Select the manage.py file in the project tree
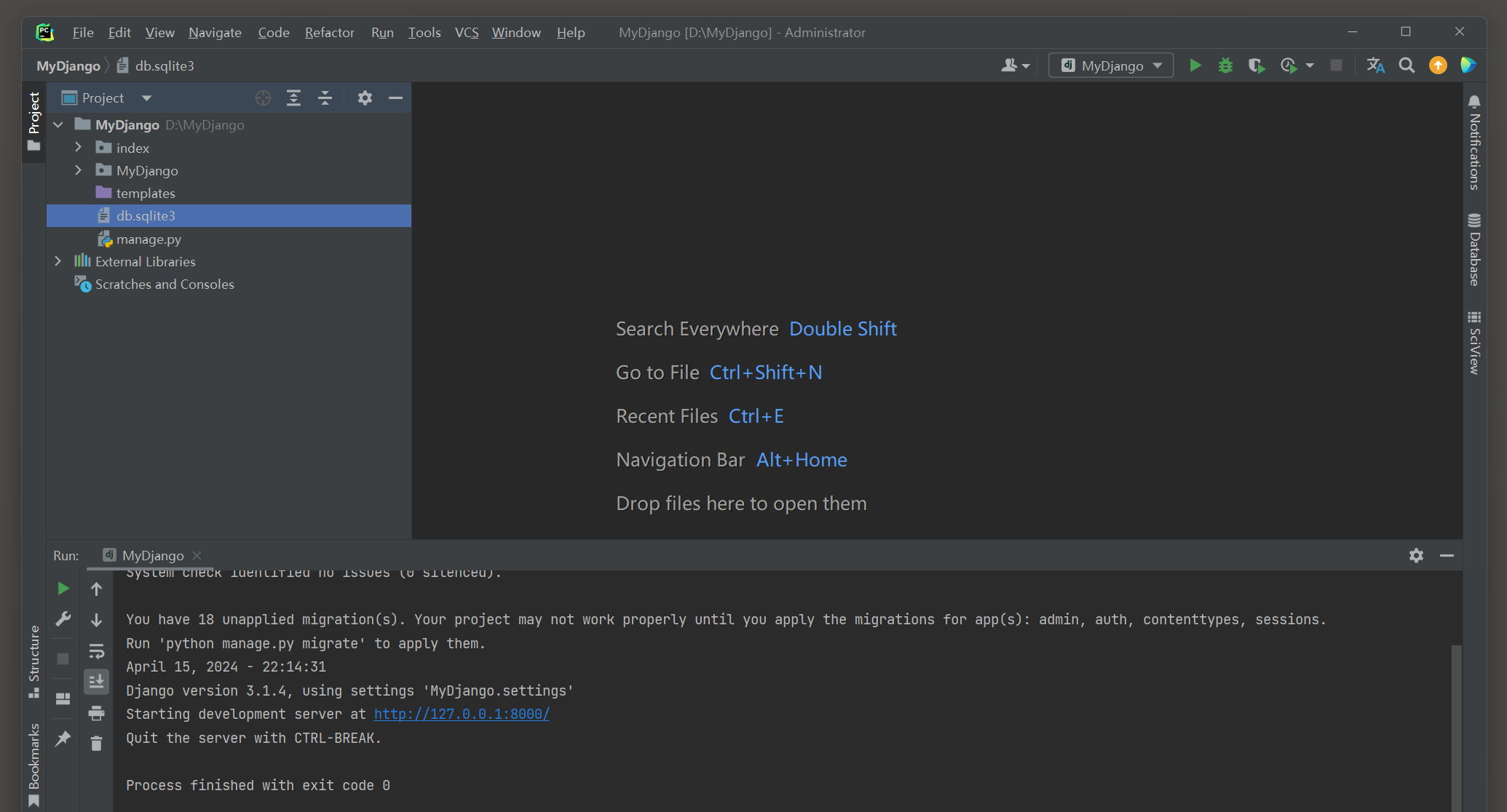The height and width of the screenshot is (812, 1507). pyautogui.click(x=149, y=239)
